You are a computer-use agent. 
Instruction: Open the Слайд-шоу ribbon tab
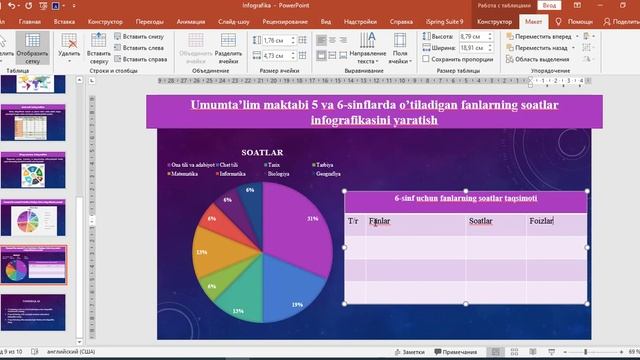click(x=233, y=22)
